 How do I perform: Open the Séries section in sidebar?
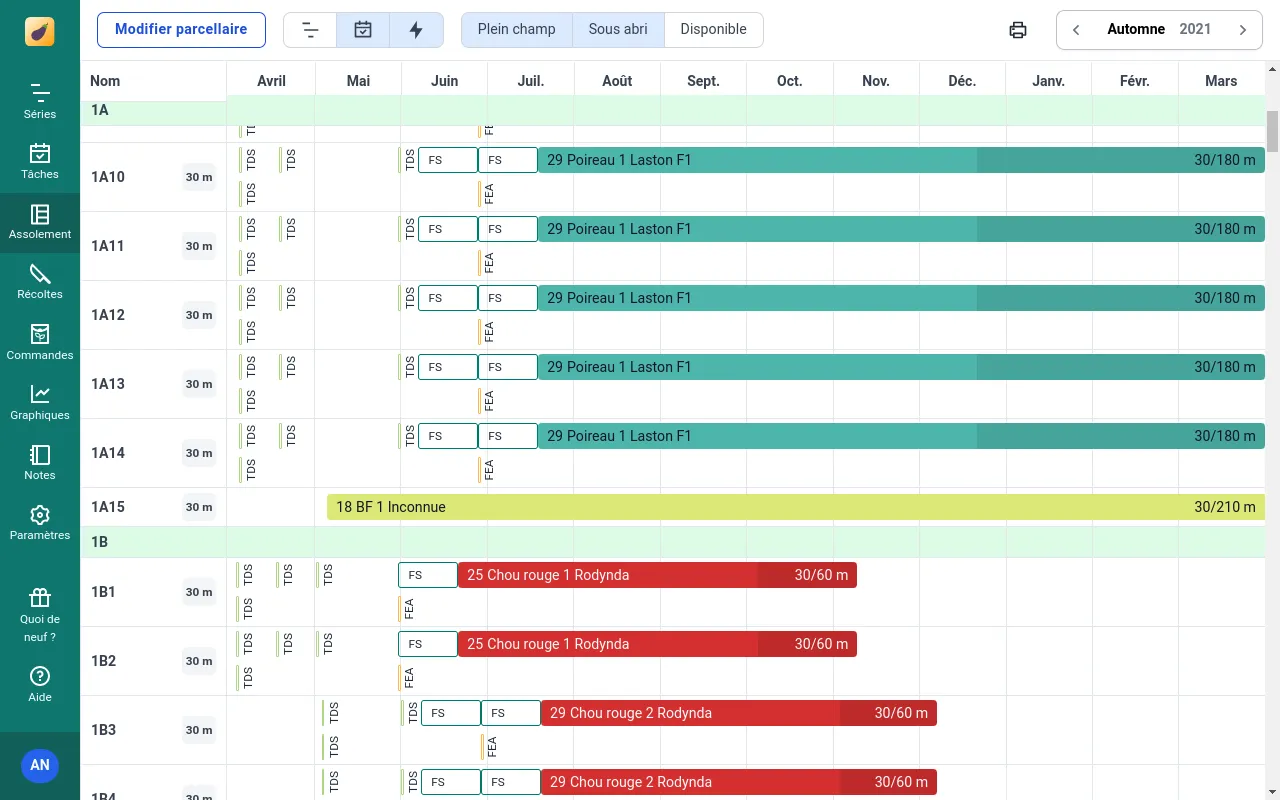40,101
